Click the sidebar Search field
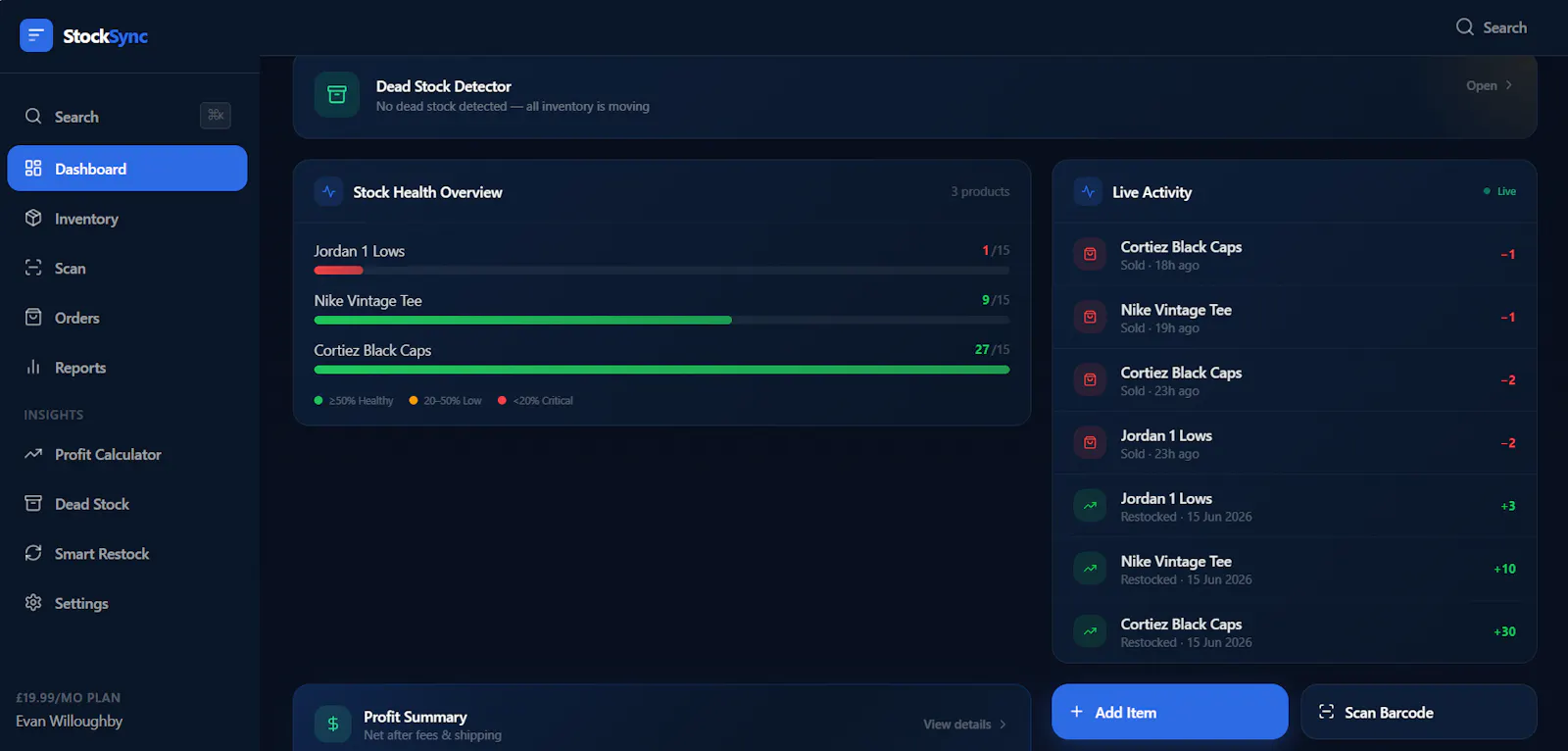Screen dimensions: 1568x751 (x=127, y=116)
